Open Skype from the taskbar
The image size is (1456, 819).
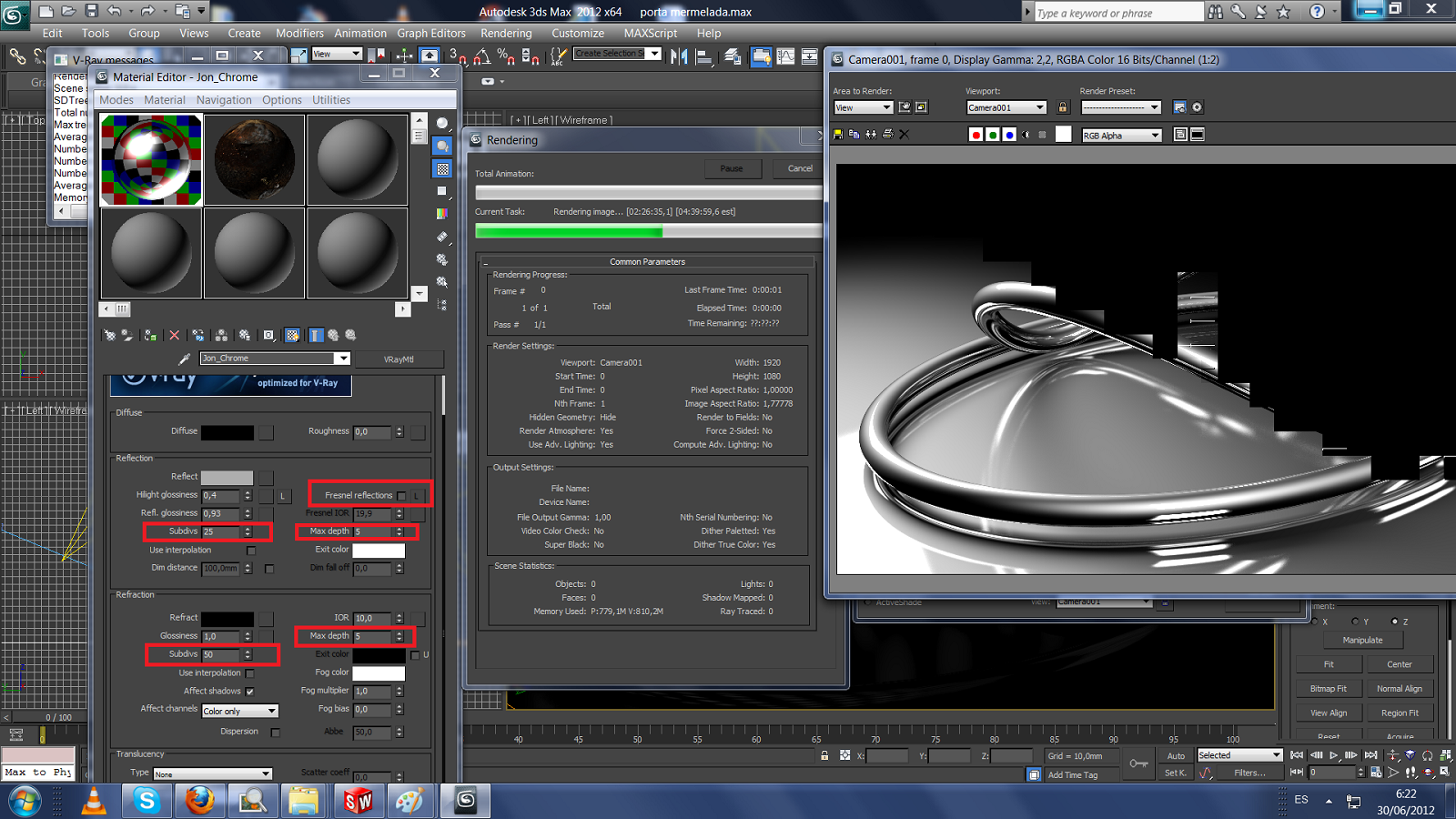coord(147,801)
